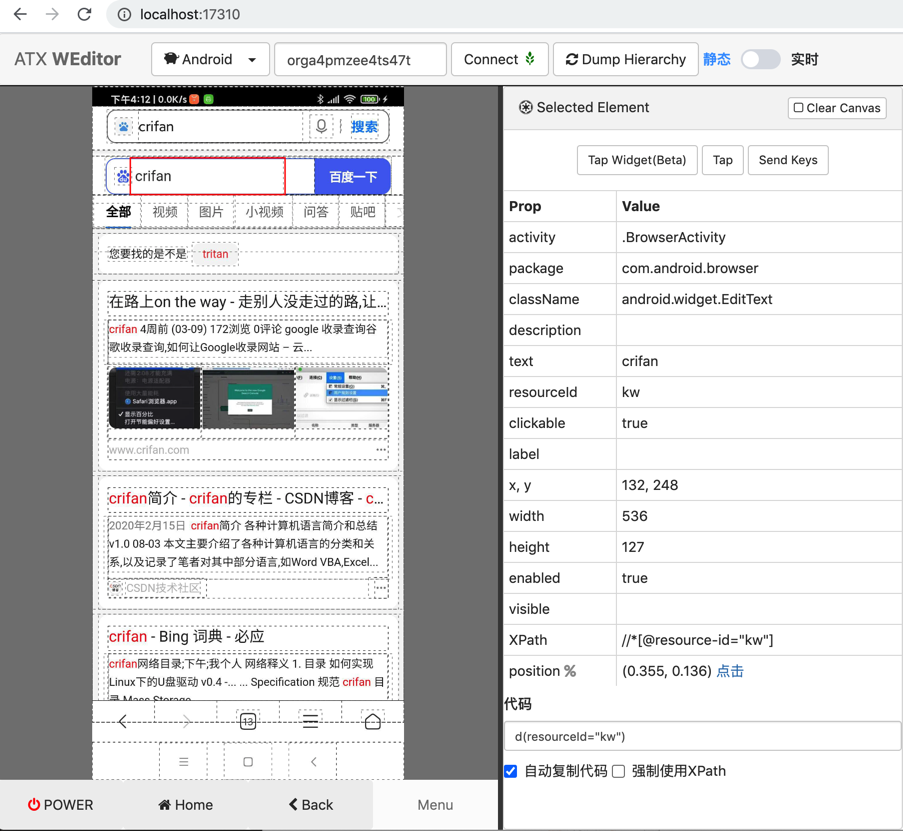Tap the Baidu paw icon beside search box

[x=122, y=176]
